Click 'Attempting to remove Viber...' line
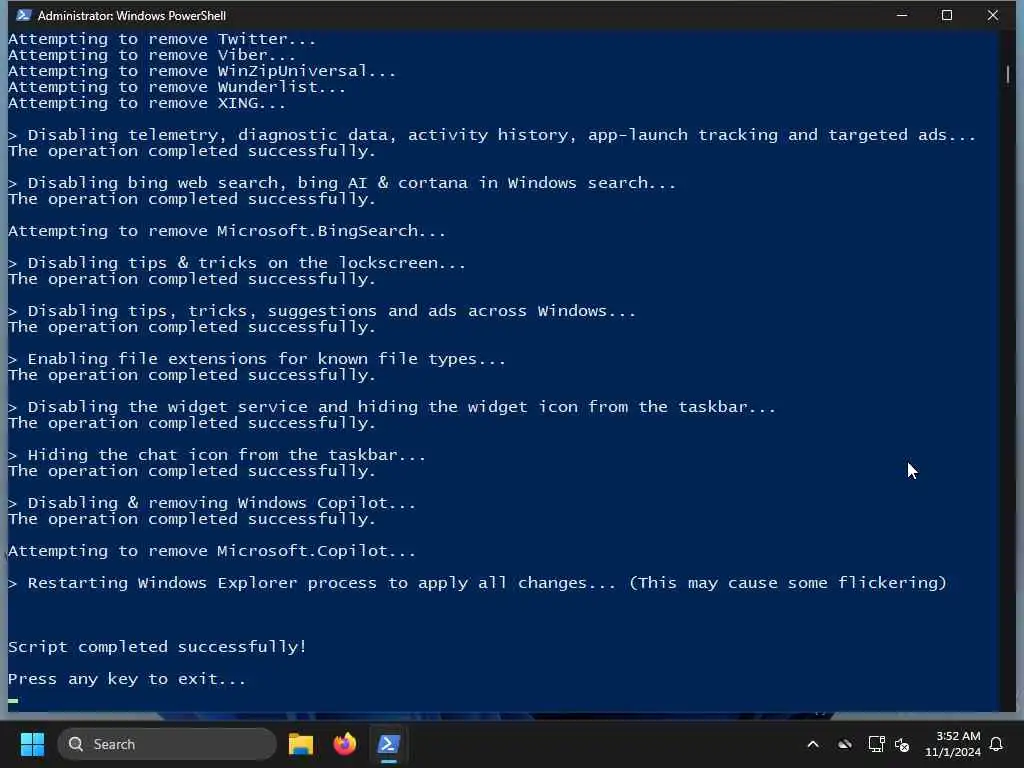 click(152, 55)
